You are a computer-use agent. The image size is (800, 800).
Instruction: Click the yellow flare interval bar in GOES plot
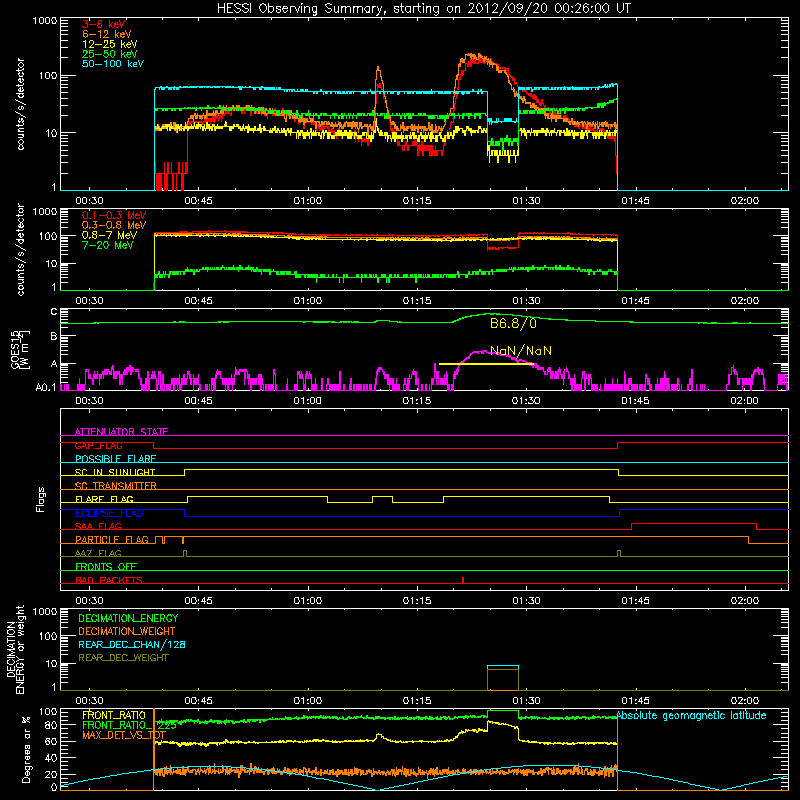[486, 364]
